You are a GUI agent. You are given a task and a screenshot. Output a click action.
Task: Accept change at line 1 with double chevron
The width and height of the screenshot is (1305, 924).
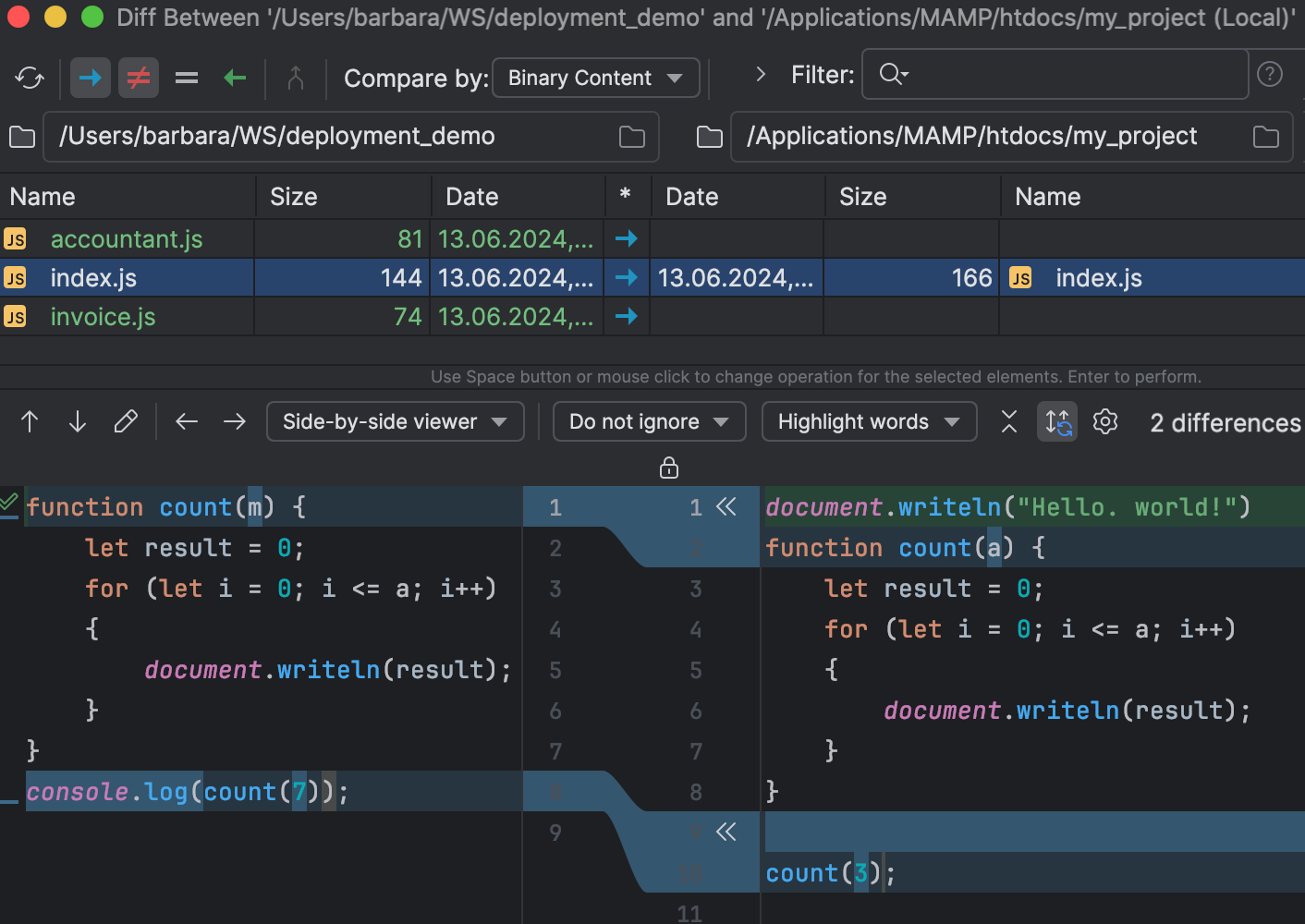726,506
